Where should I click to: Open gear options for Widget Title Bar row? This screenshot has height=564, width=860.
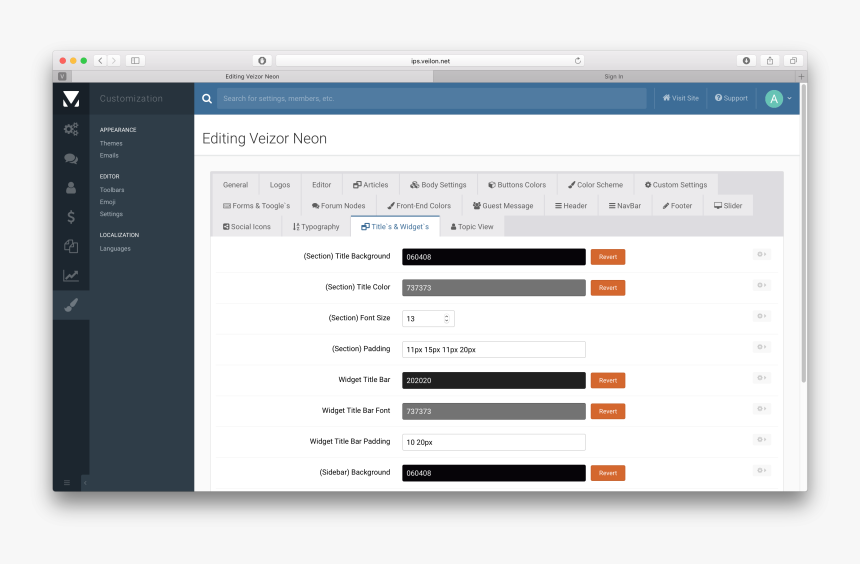[761, 377]
